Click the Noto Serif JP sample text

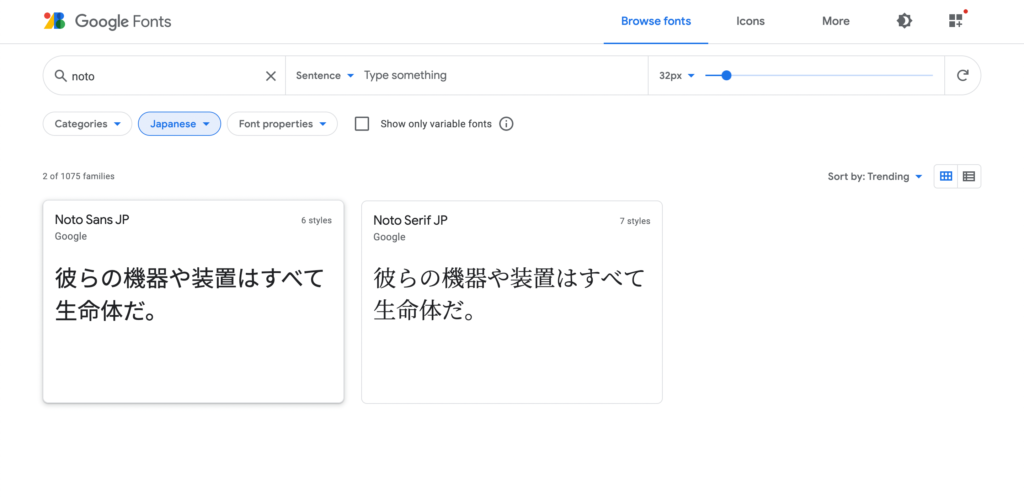(509, 295)
